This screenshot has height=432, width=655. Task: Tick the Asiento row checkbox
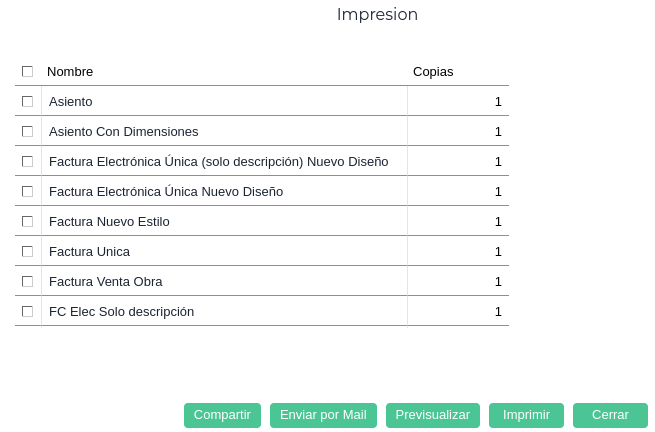click(x=27, y=101)
